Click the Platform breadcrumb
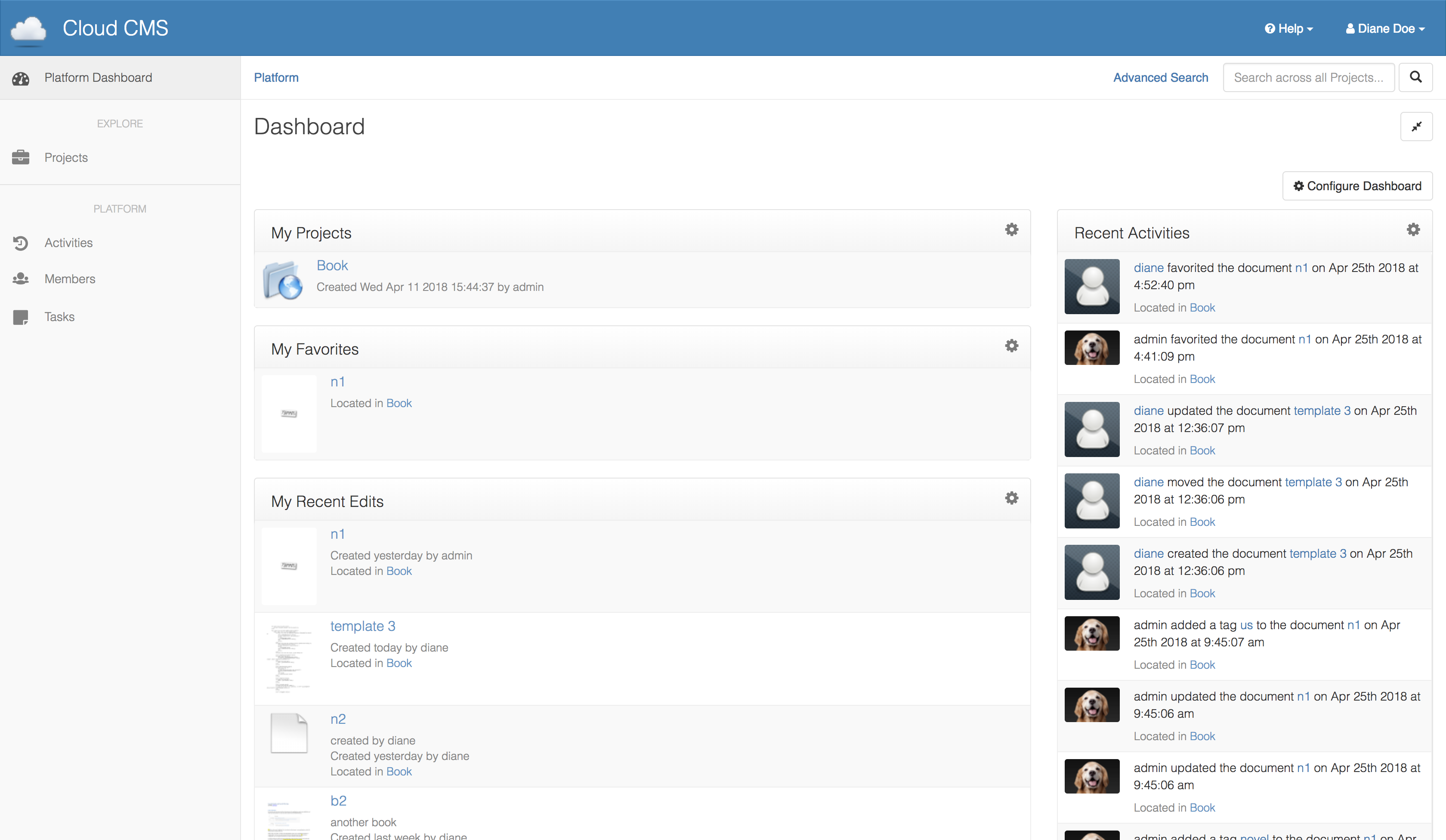 pyautogui.click(x=277, y=77)
